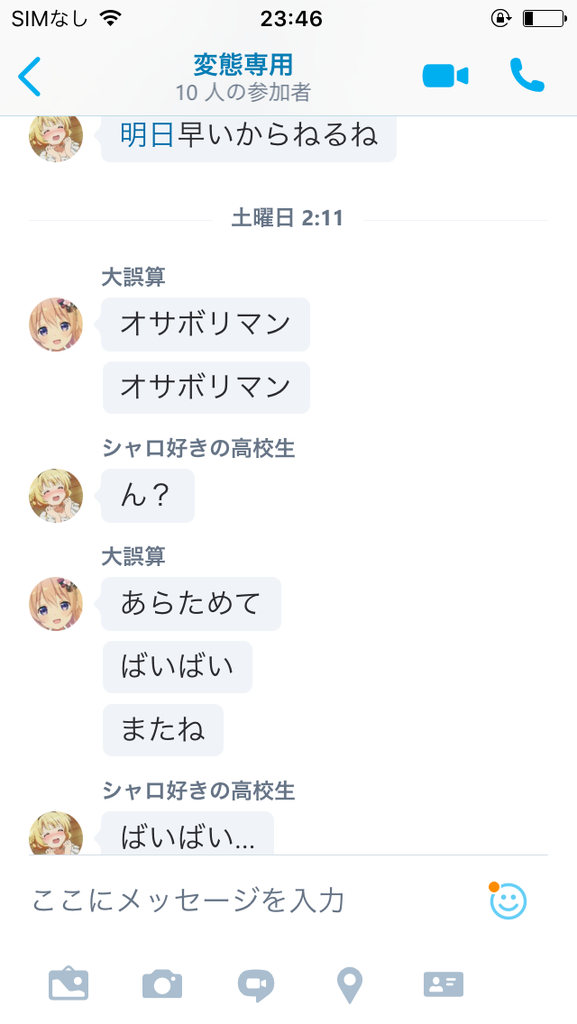Open シャロ好きの高校生 avatar beside ん？

56,496
